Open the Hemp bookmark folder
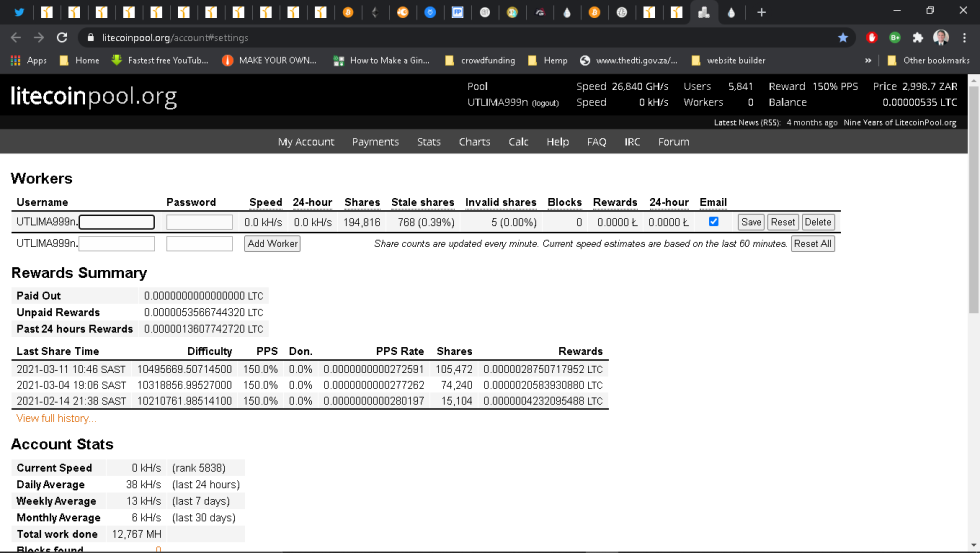980x553 pixels. (548, 61)
